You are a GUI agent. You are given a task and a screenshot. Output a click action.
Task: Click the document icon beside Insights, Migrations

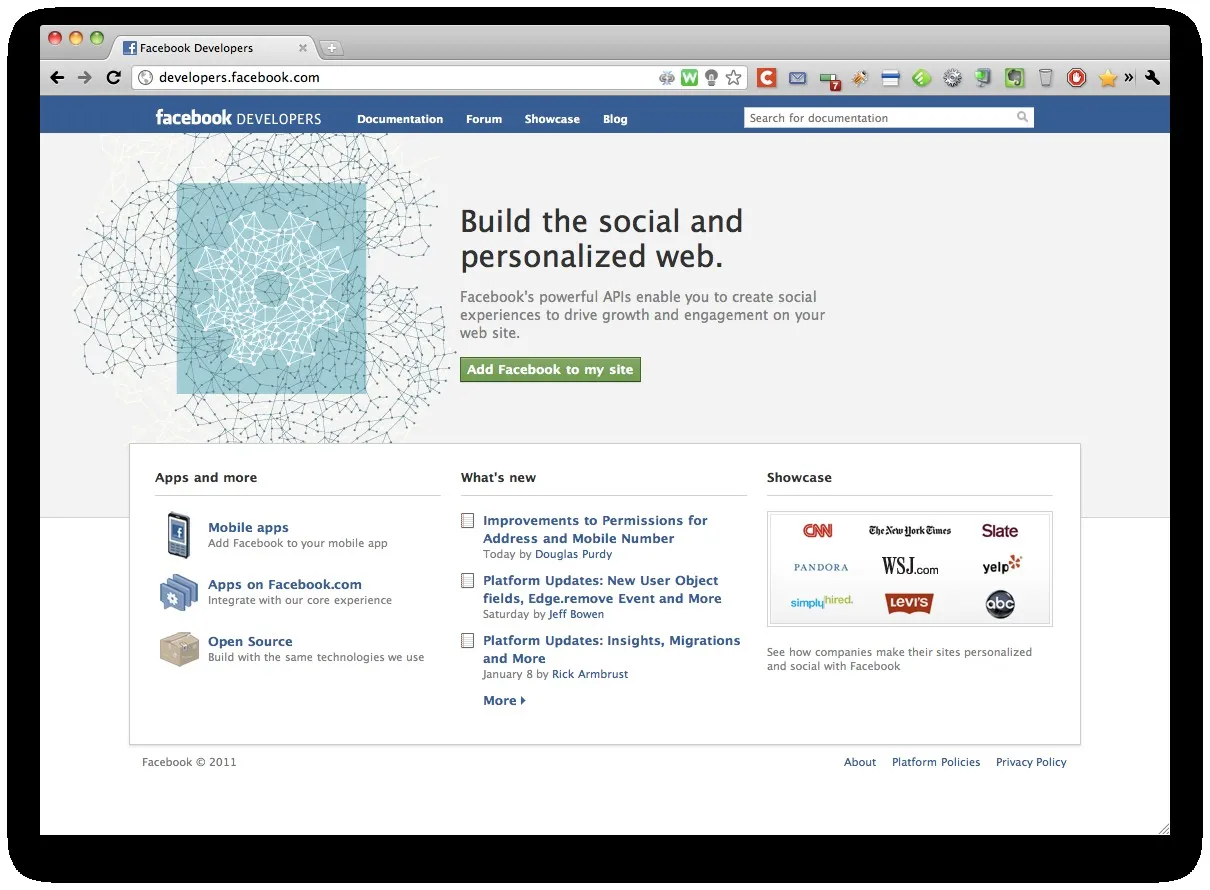point(467,641)
